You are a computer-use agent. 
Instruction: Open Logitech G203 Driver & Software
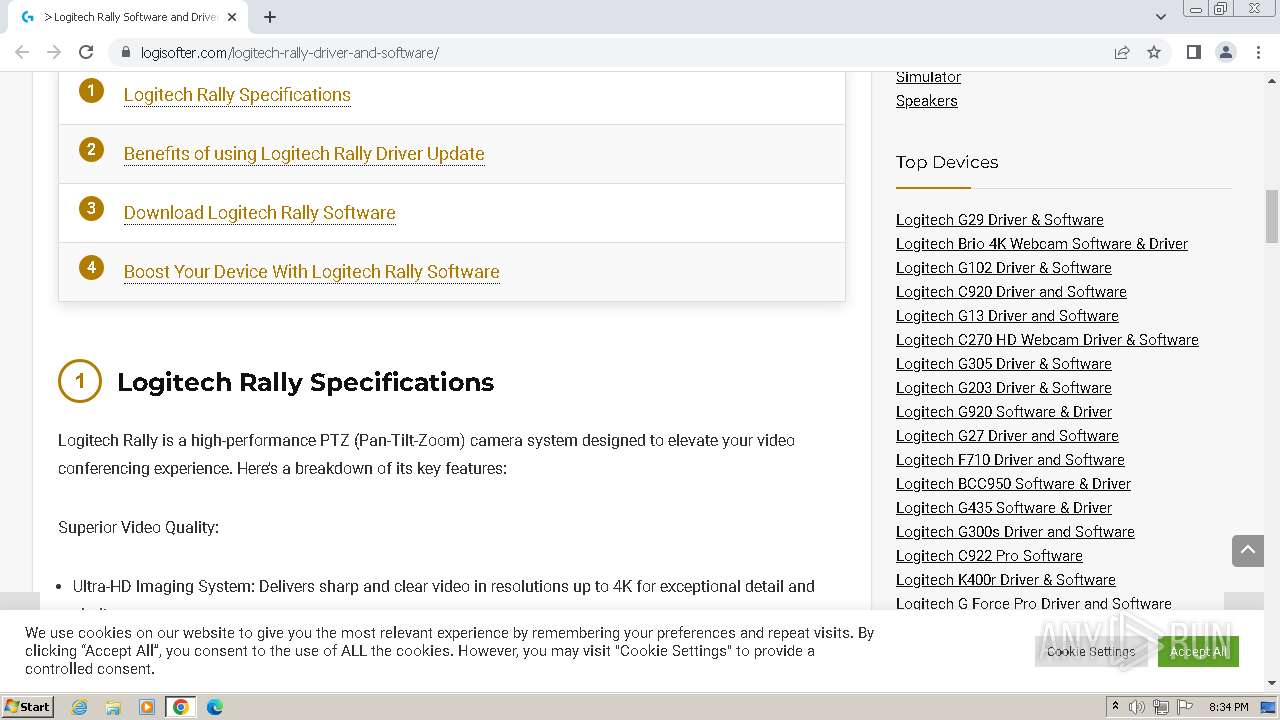[x=1004, y=388]
